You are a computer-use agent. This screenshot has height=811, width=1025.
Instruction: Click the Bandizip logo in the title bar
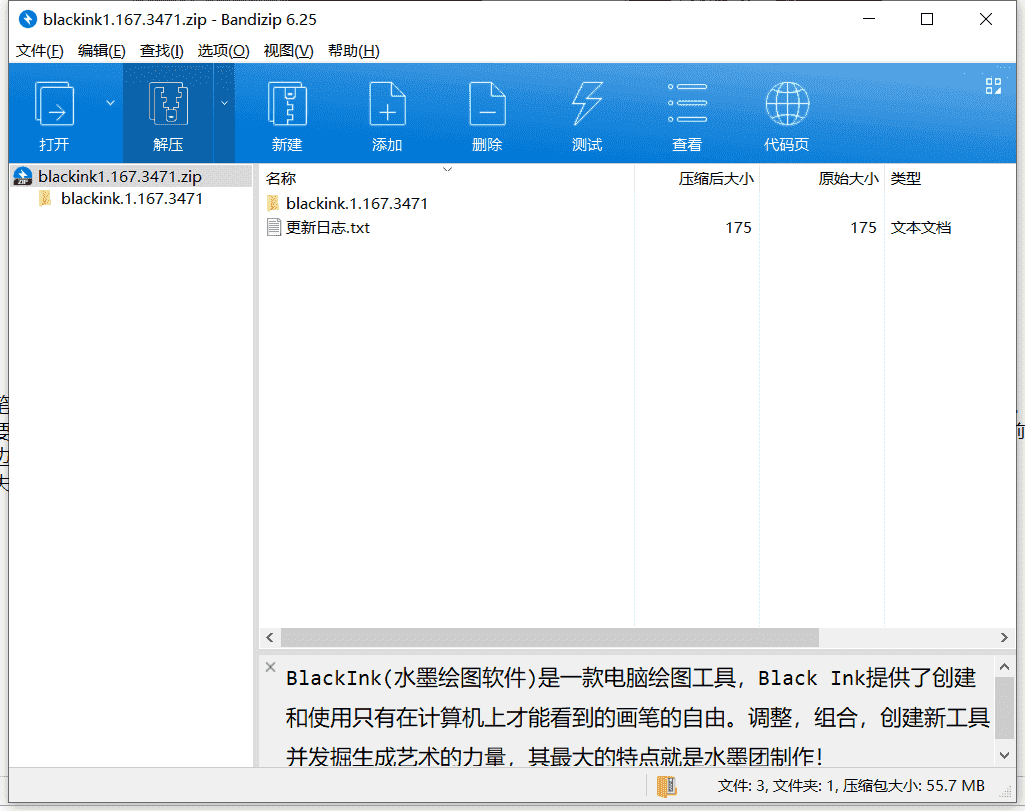tap(27, 20)
